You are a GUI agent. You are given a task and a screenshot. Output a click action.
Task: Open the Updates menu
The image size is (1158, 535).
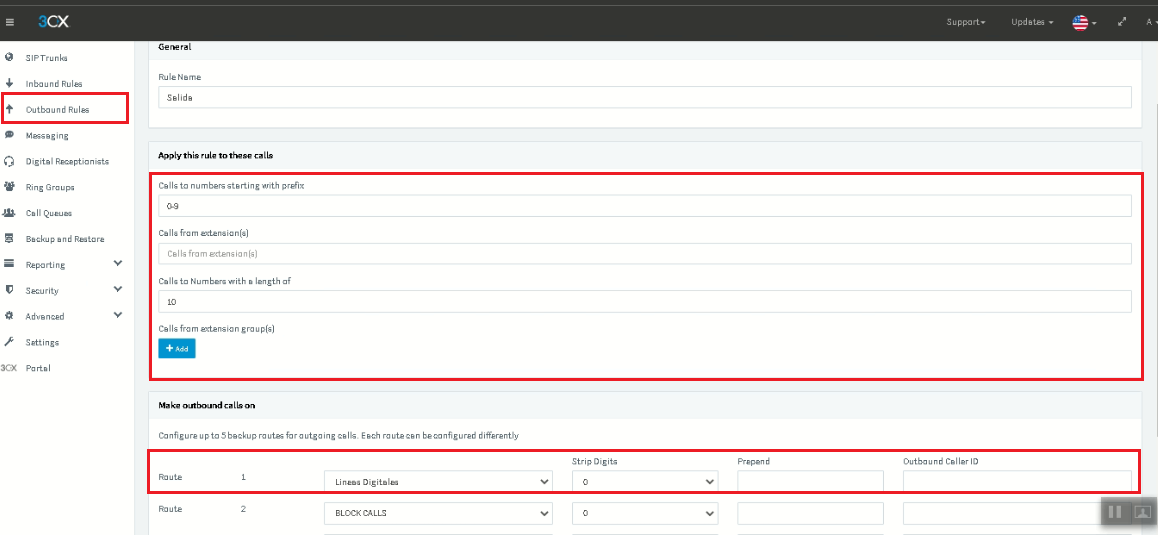point(1032,22)
